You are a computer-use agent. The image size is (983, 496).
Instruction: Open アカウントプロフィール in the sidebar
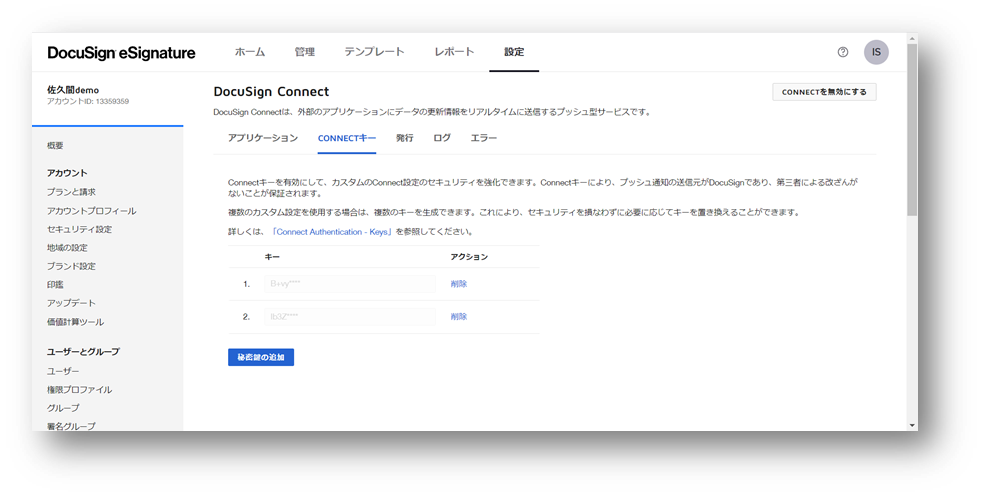(92, 211)
